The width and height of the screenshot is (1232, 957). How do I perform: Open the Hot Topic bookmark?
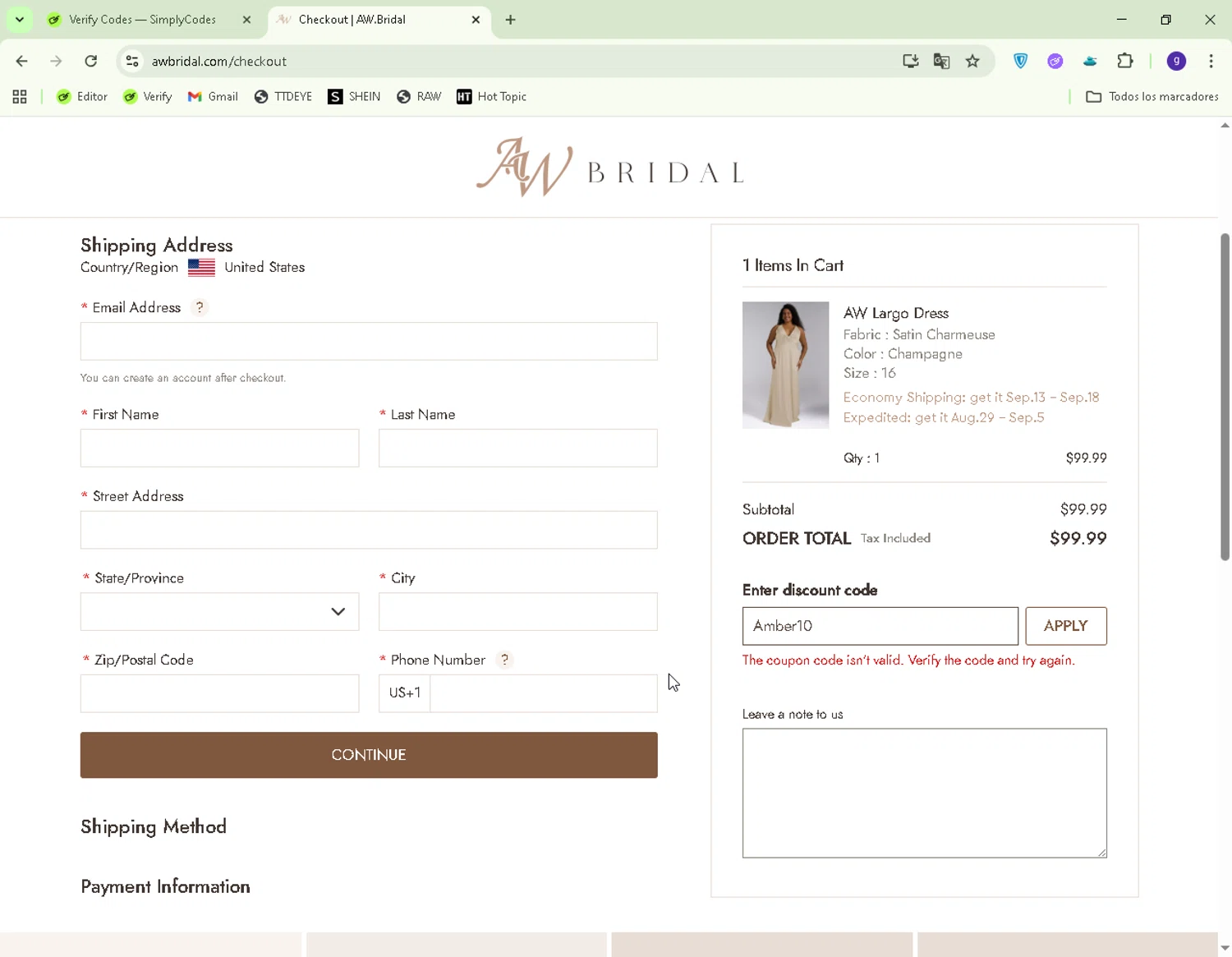click(491, 97)
